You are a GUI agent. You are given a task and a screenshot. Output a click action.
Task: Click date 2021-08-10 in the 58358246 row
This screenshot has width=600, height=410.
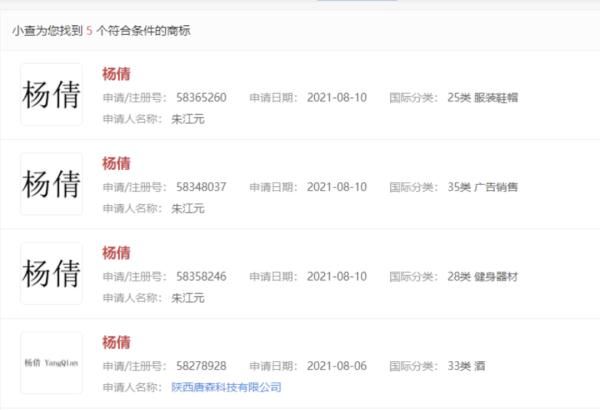click(337, 276)
